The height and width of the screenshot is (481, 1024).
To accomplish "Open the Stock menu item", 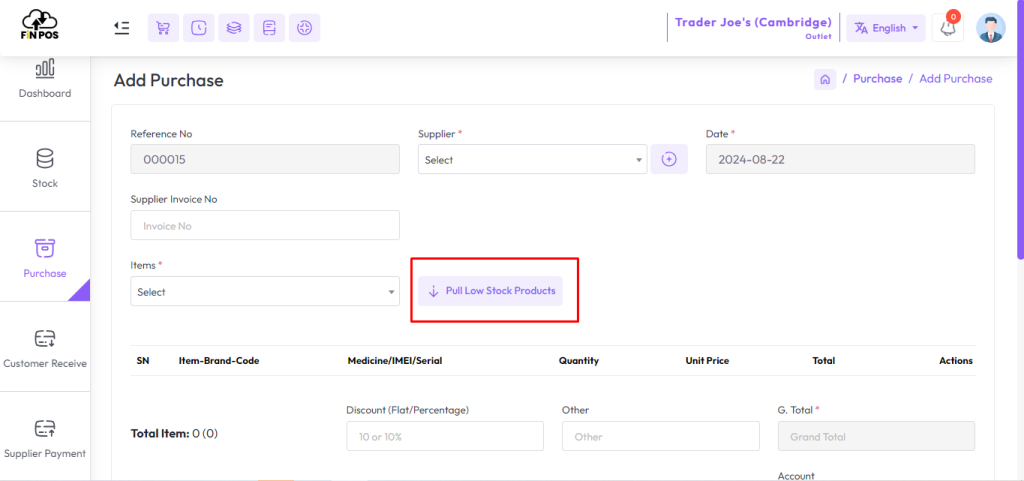I will [x=44, y=183].
